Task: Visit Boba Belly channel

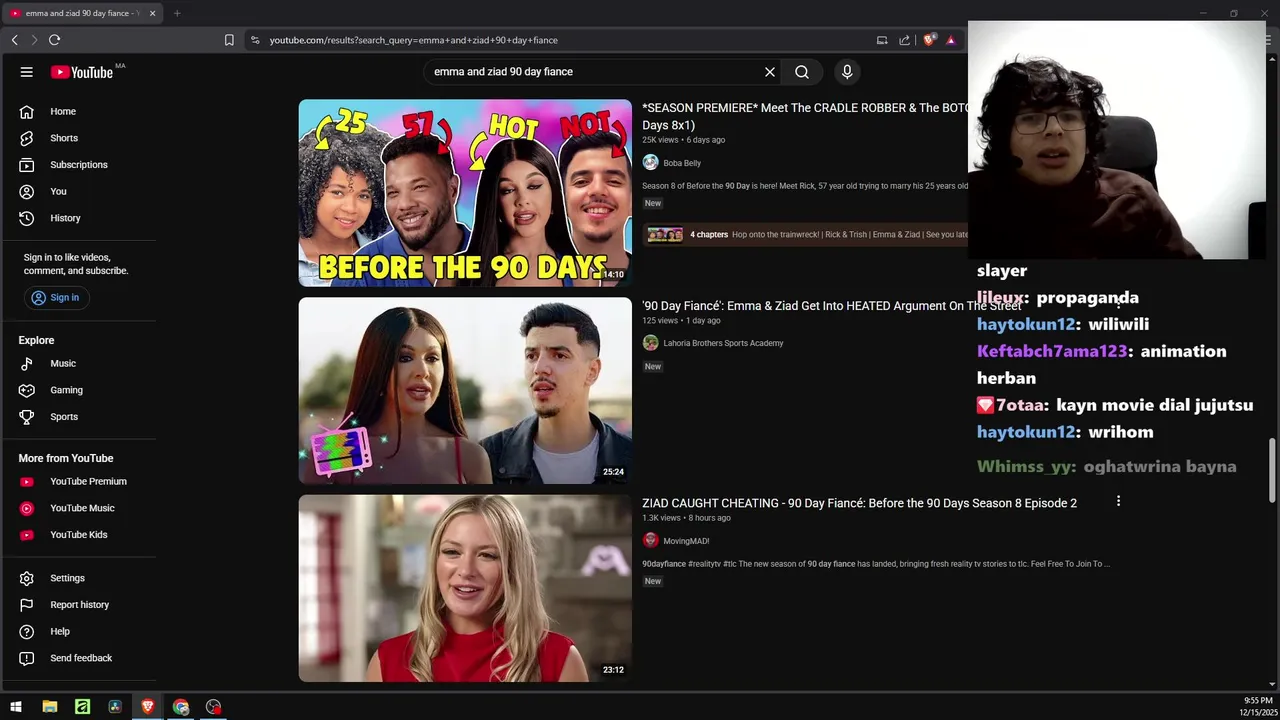Action: (x=682, y=163)
